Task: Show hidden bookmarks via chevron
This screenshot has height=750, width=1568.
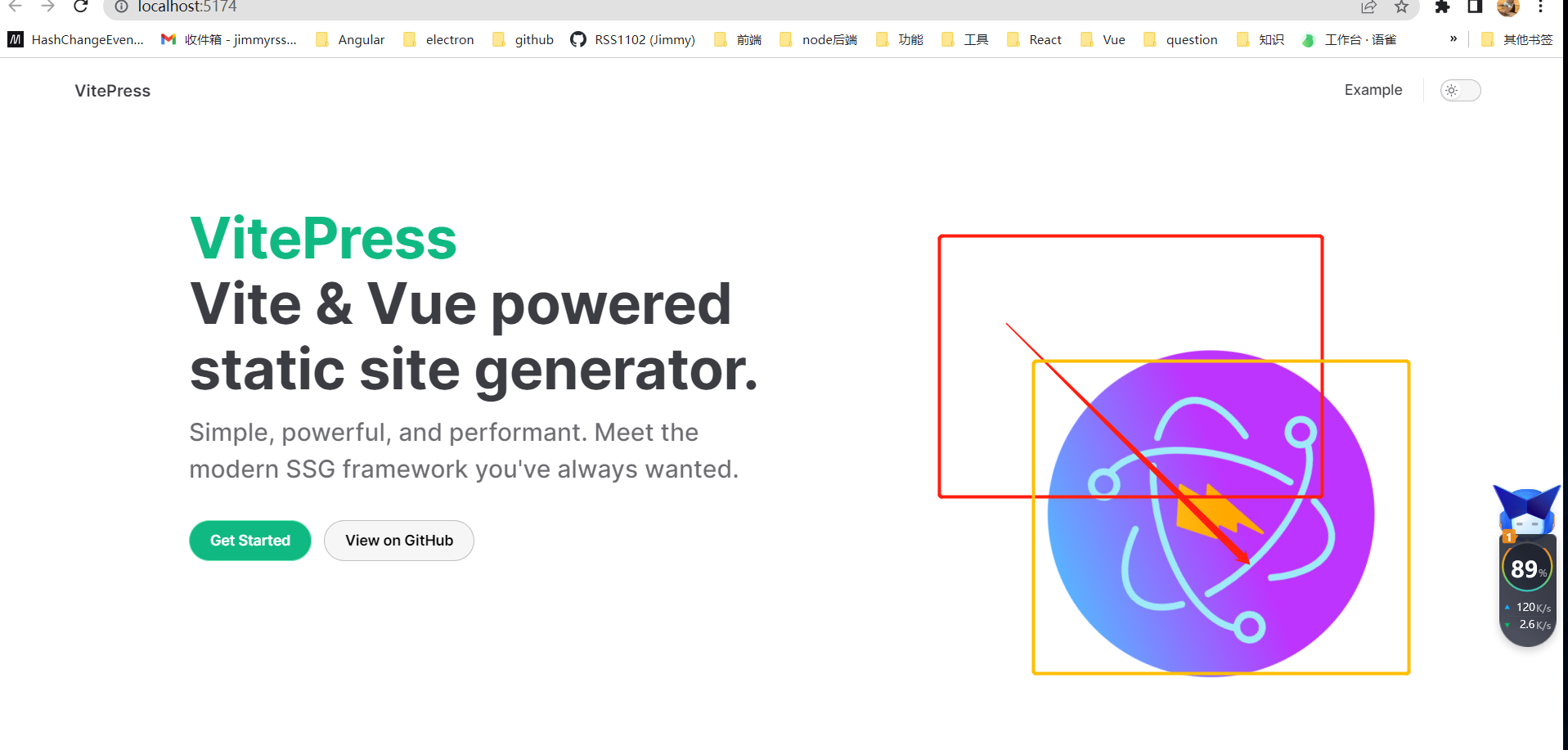Action: click(1453, 38)
